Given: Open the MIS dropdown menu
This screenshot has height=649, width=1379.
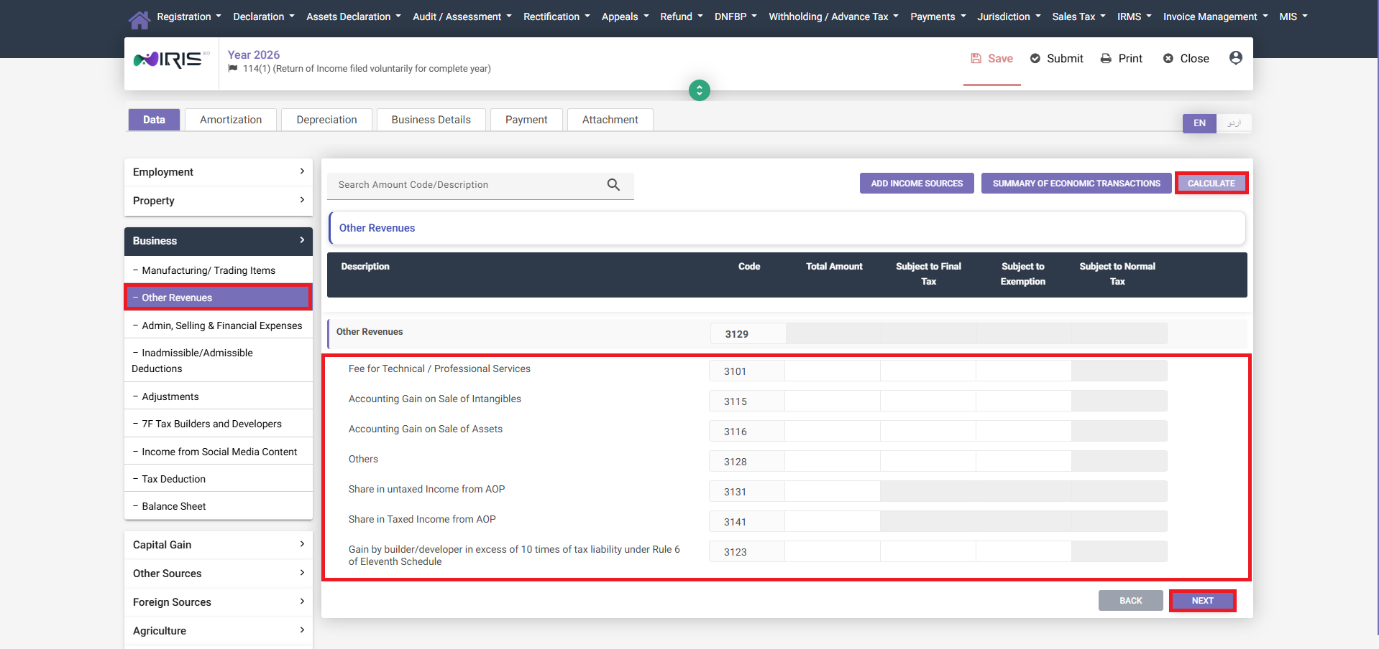Looking at the screenshot, I should point(1293,17).
